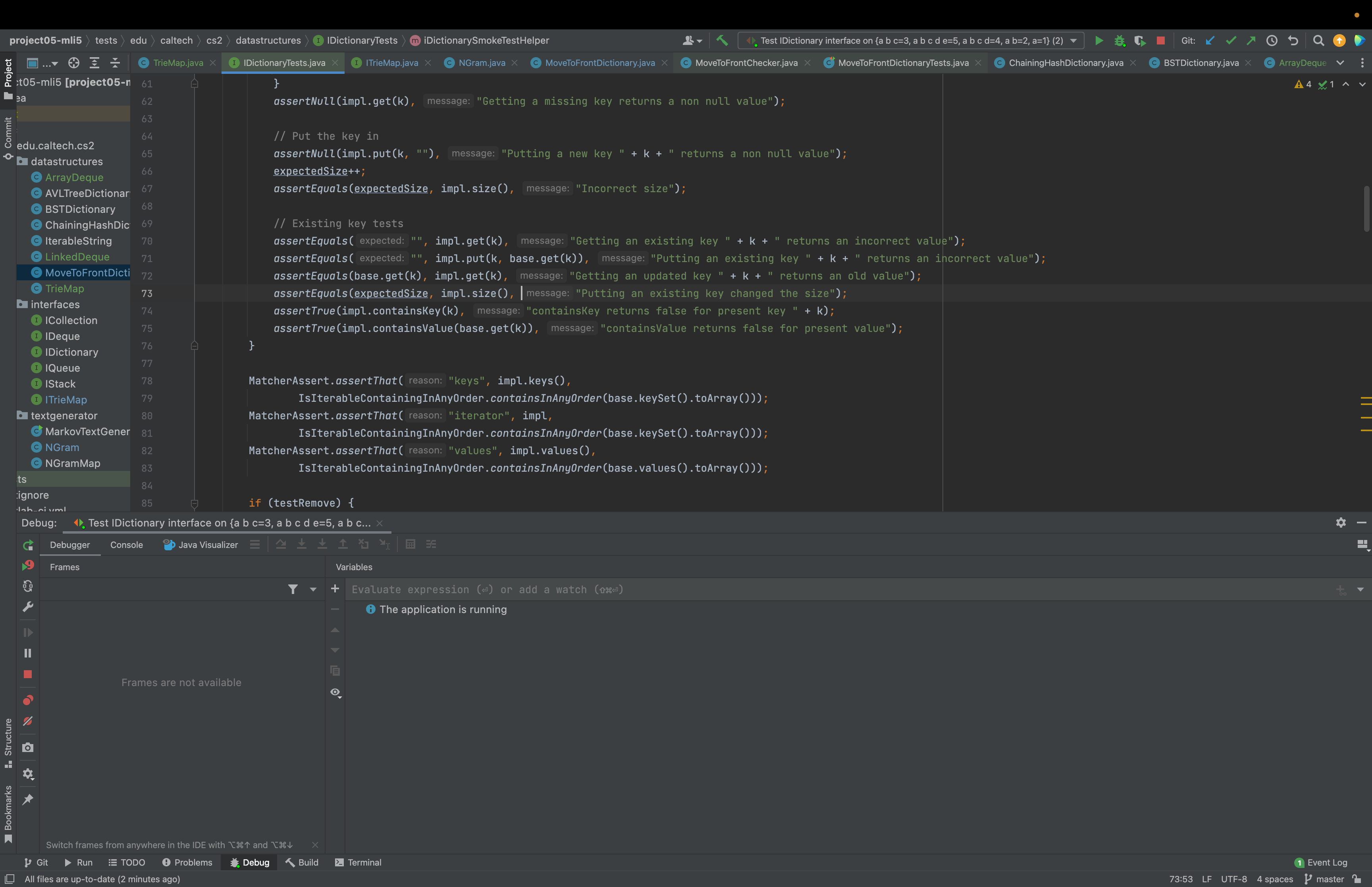Open the Event Log from status bar
The image size is (1372, 887).
coord(1321,862)
